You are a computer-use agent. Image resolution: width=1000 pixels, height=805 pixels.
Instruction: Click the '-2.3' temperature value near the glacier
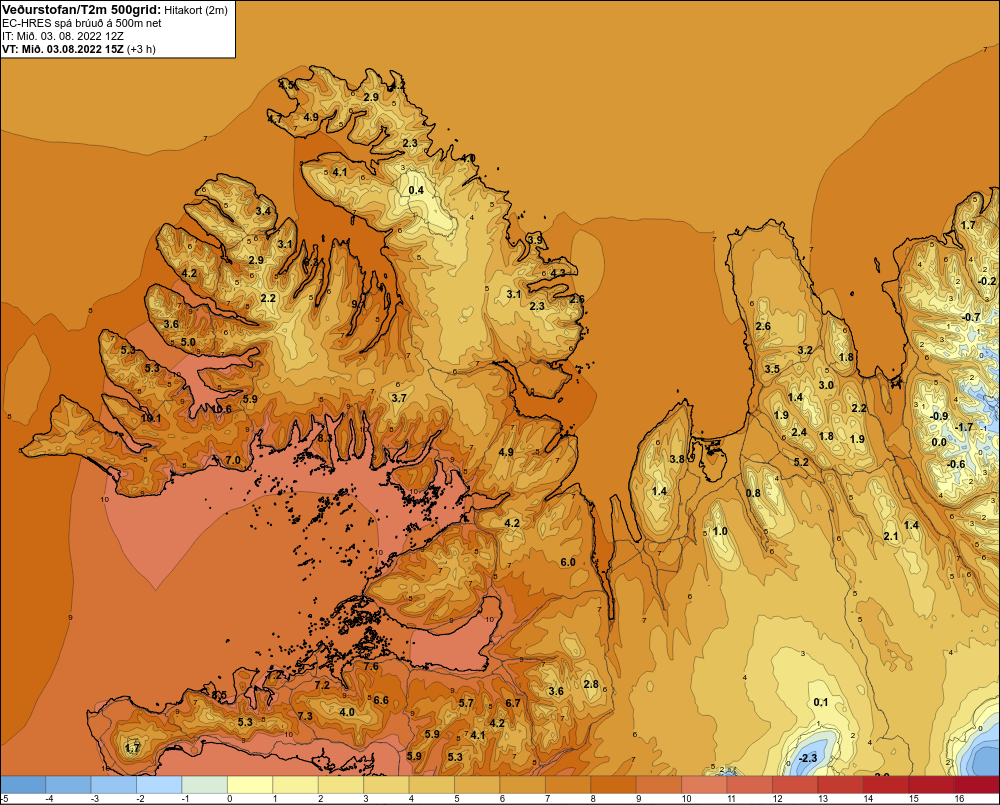[x=807, y=758]
